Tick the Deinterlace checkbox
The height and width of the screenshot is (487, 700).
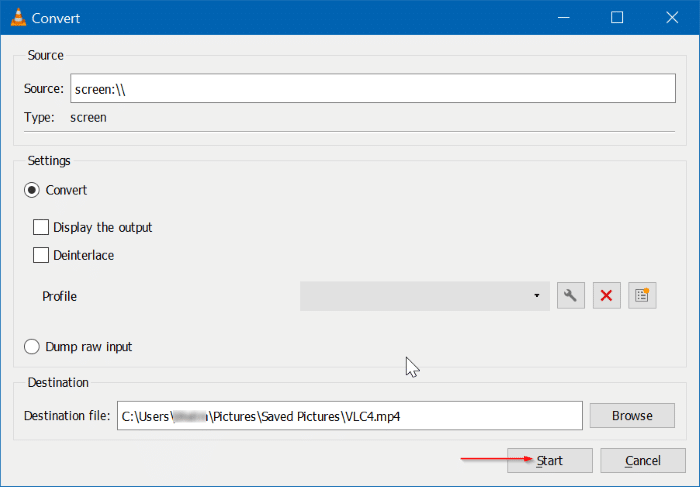pos(41,255)
